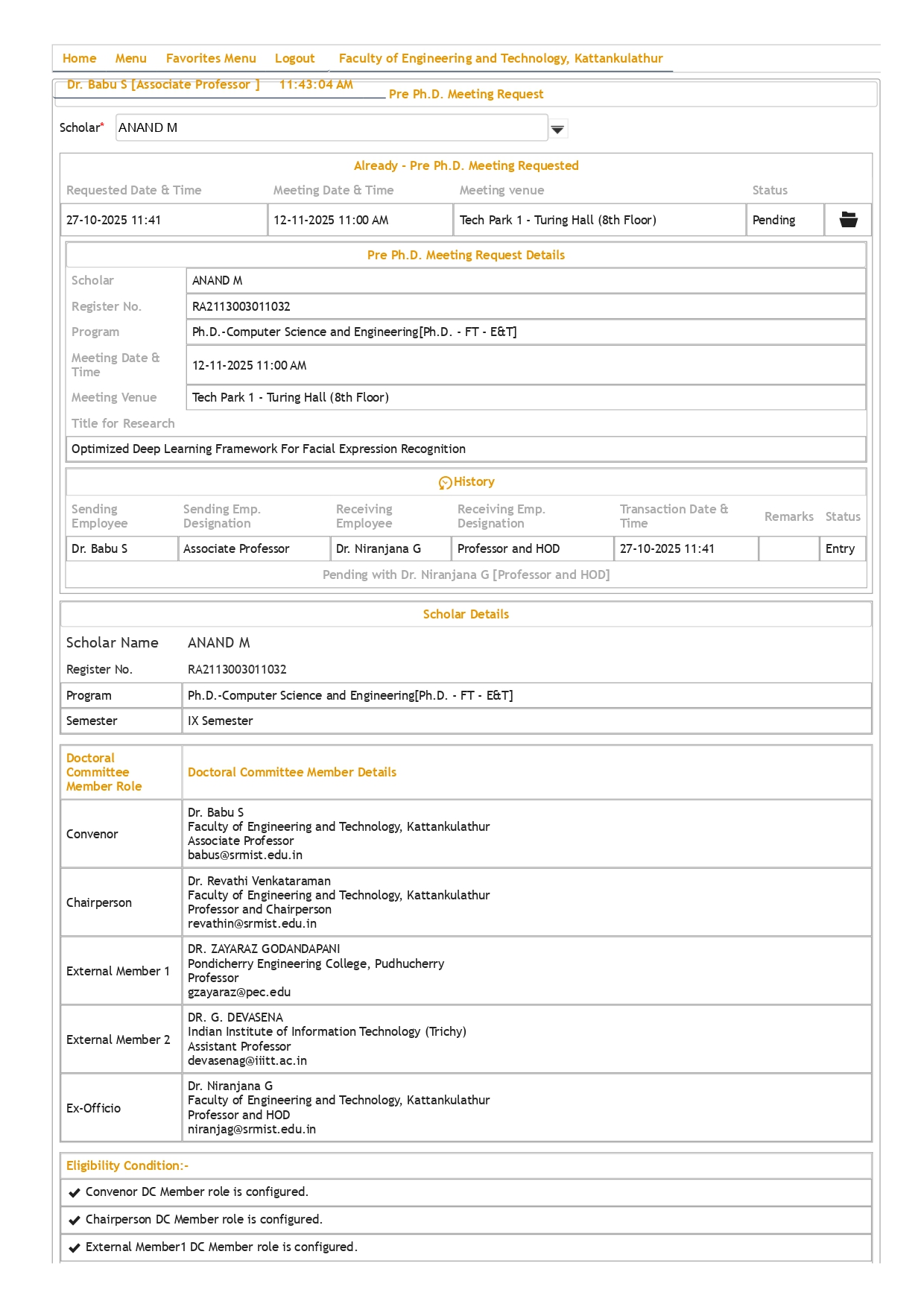
Task: Open the folder icon in the Pending row
Action: [848, 220]
